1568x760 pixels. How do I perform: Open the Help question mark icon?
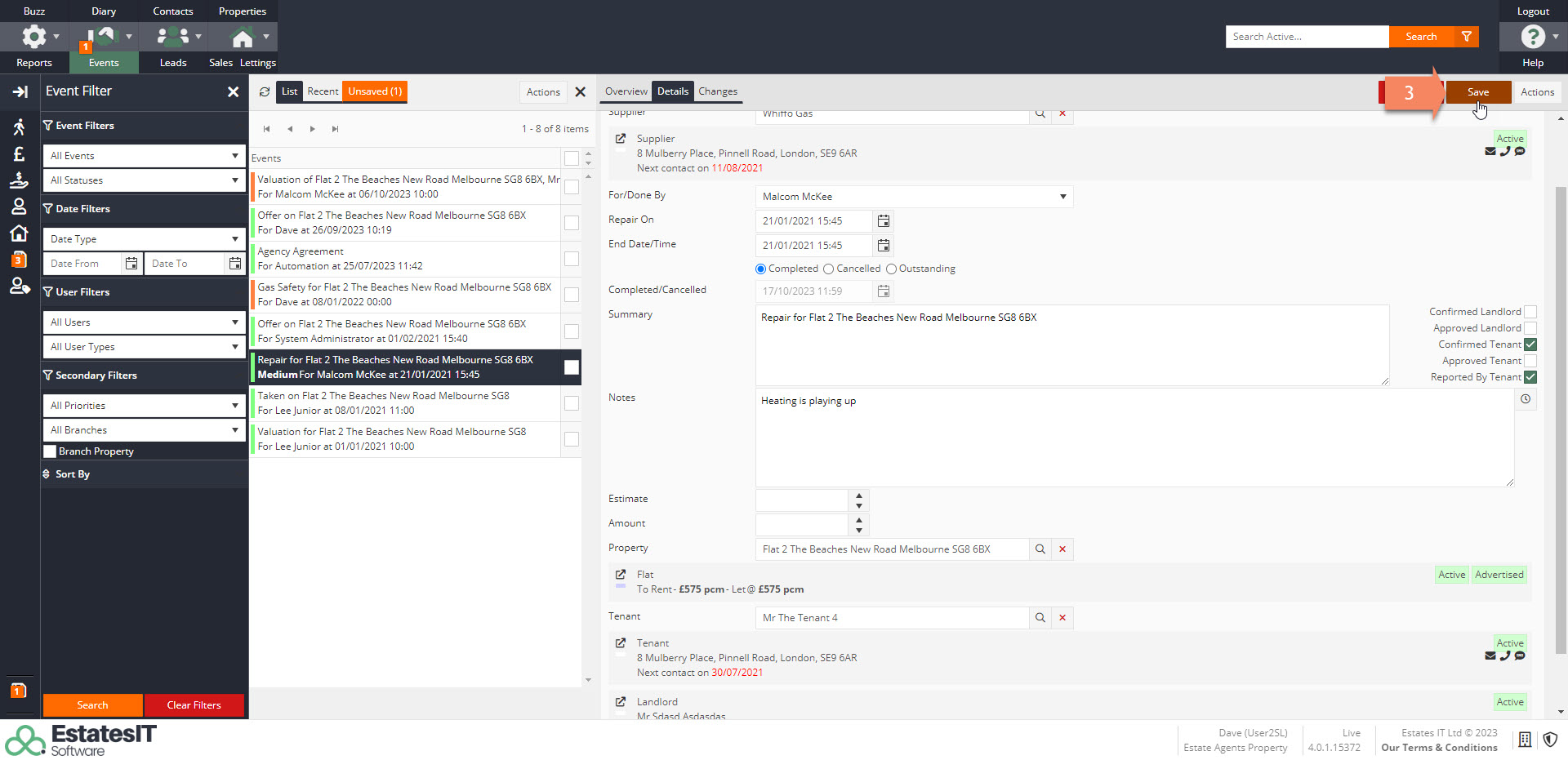pos(1532,37)
